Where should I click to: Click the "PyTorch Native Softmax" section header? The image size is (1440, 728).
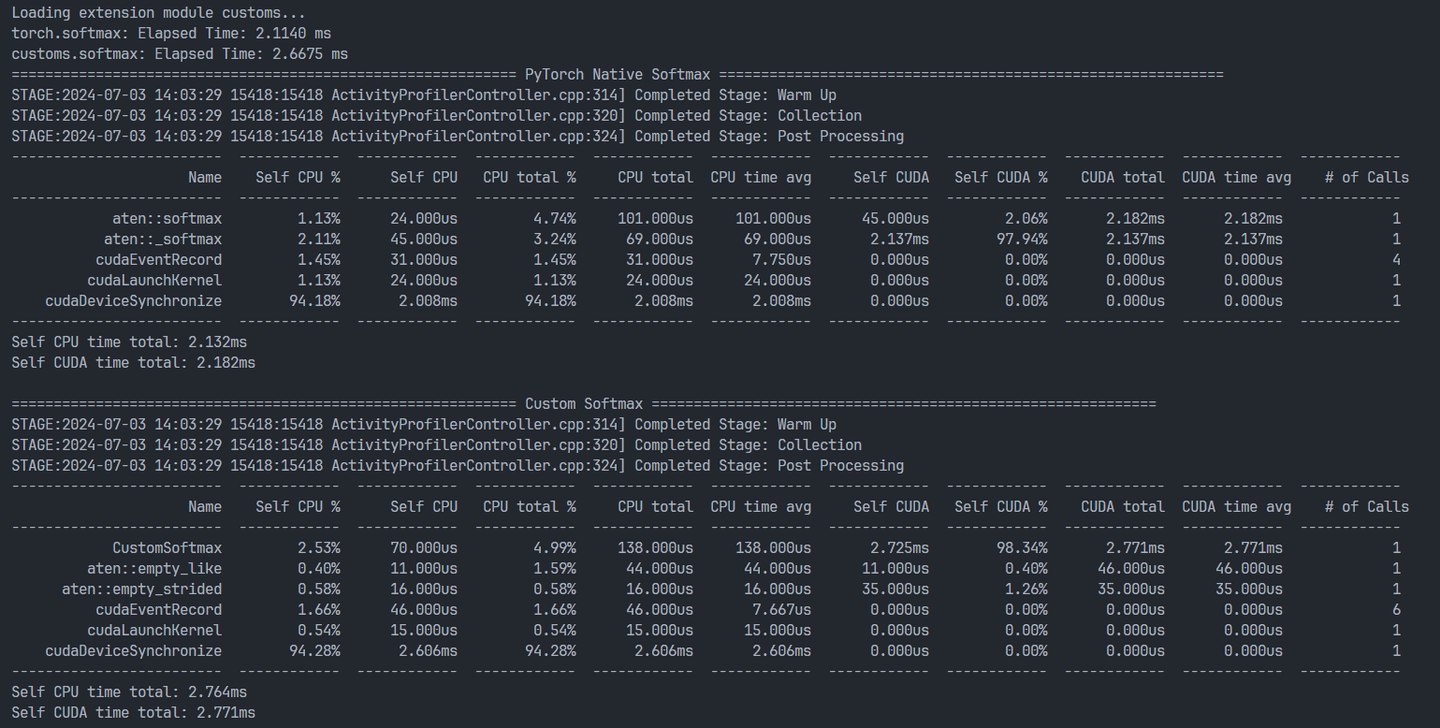pyautogui.click(x=617, y=75)
